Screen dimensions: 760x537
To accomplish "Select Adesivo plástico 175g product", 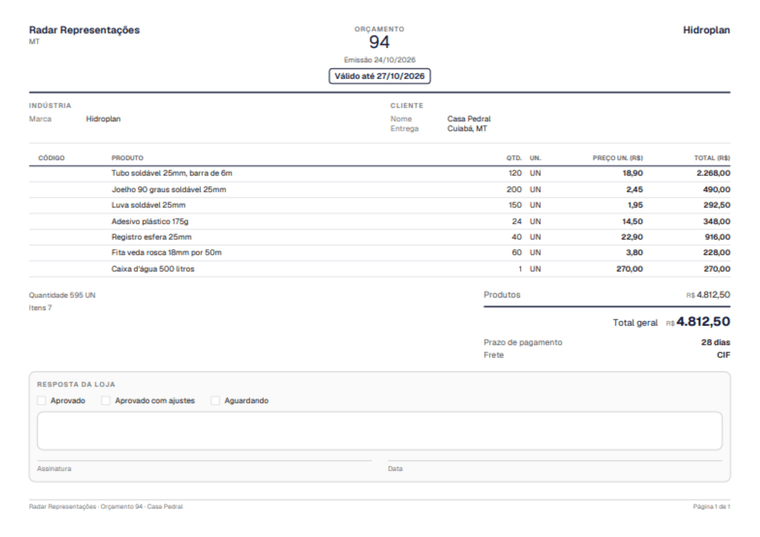I will (150, 221).
